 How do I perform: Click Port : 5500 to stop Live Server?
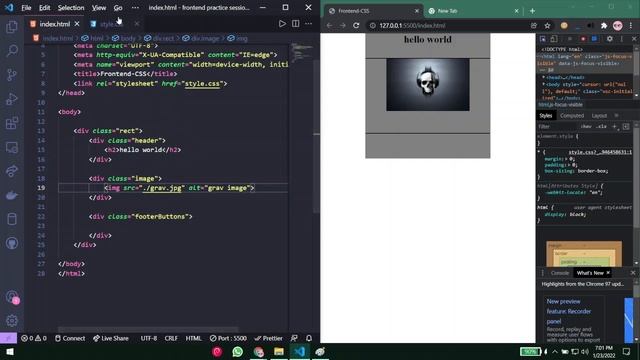[228, 338]
